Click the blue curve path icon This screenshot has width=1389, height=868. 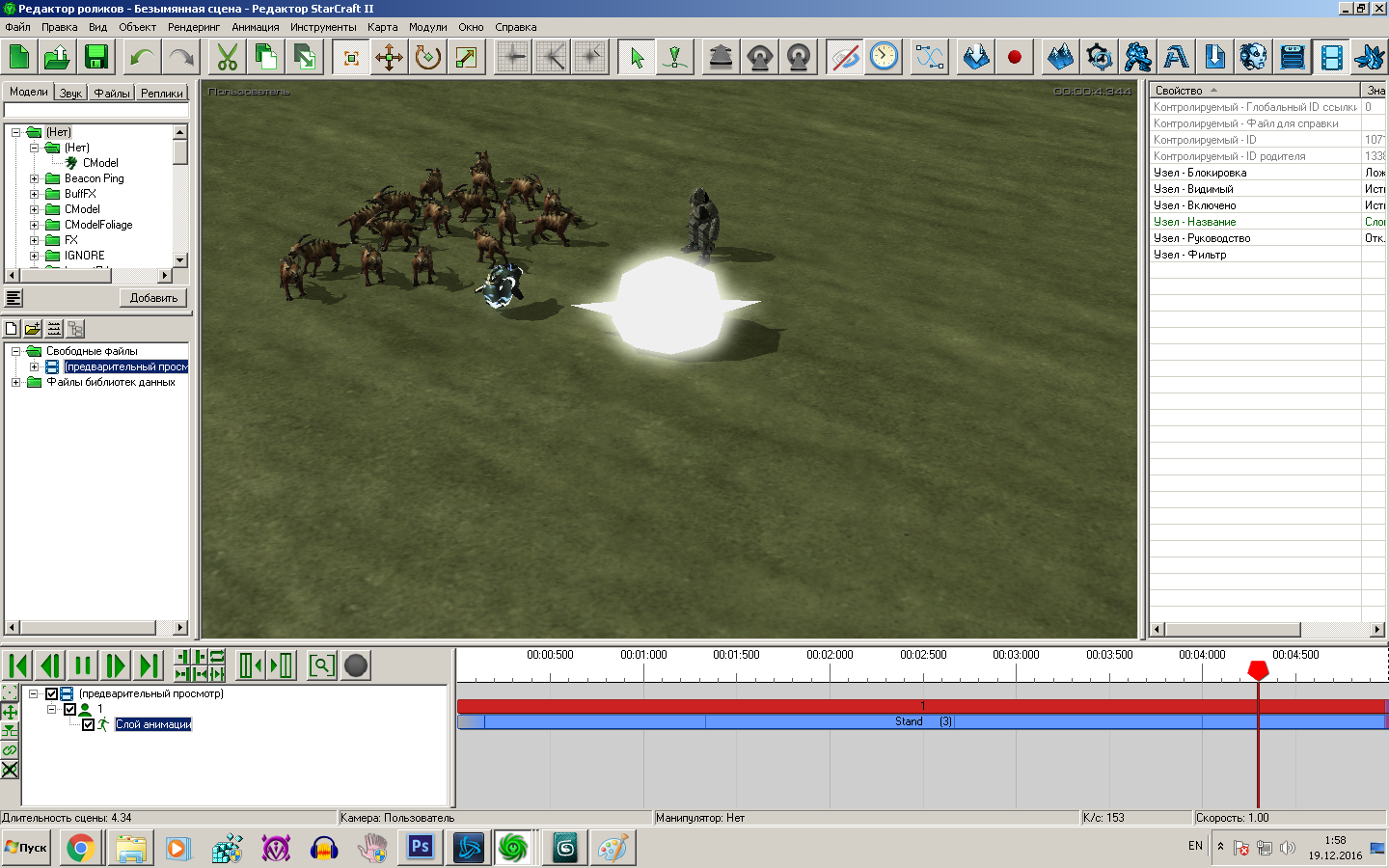click(930, 57)
